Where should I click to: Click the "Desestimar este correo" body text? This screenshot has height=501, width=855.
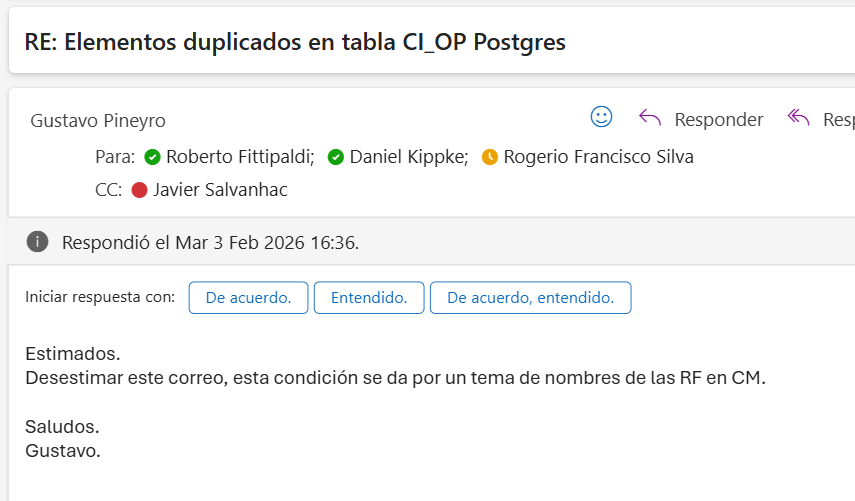click(x=394, y=377)
